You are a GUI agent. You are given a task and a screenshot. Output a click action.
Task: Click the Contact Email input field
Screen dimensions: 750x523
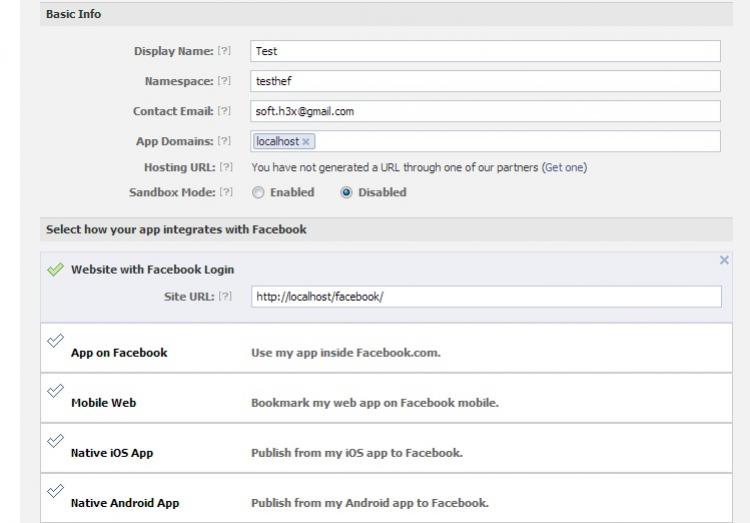point(485,111)
